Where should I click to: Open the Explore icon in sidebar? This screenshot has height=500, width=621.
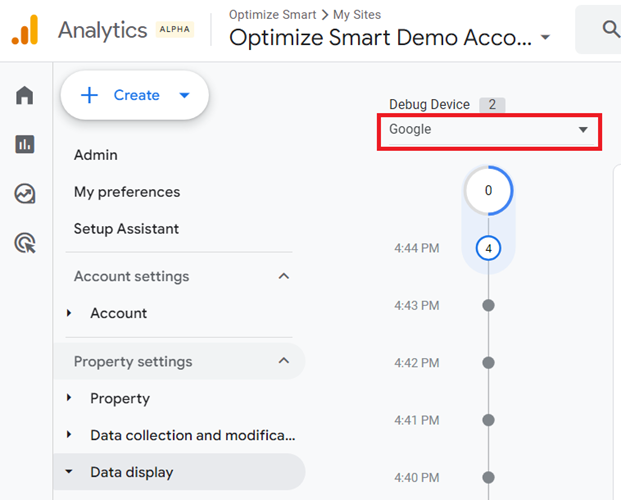25,193
